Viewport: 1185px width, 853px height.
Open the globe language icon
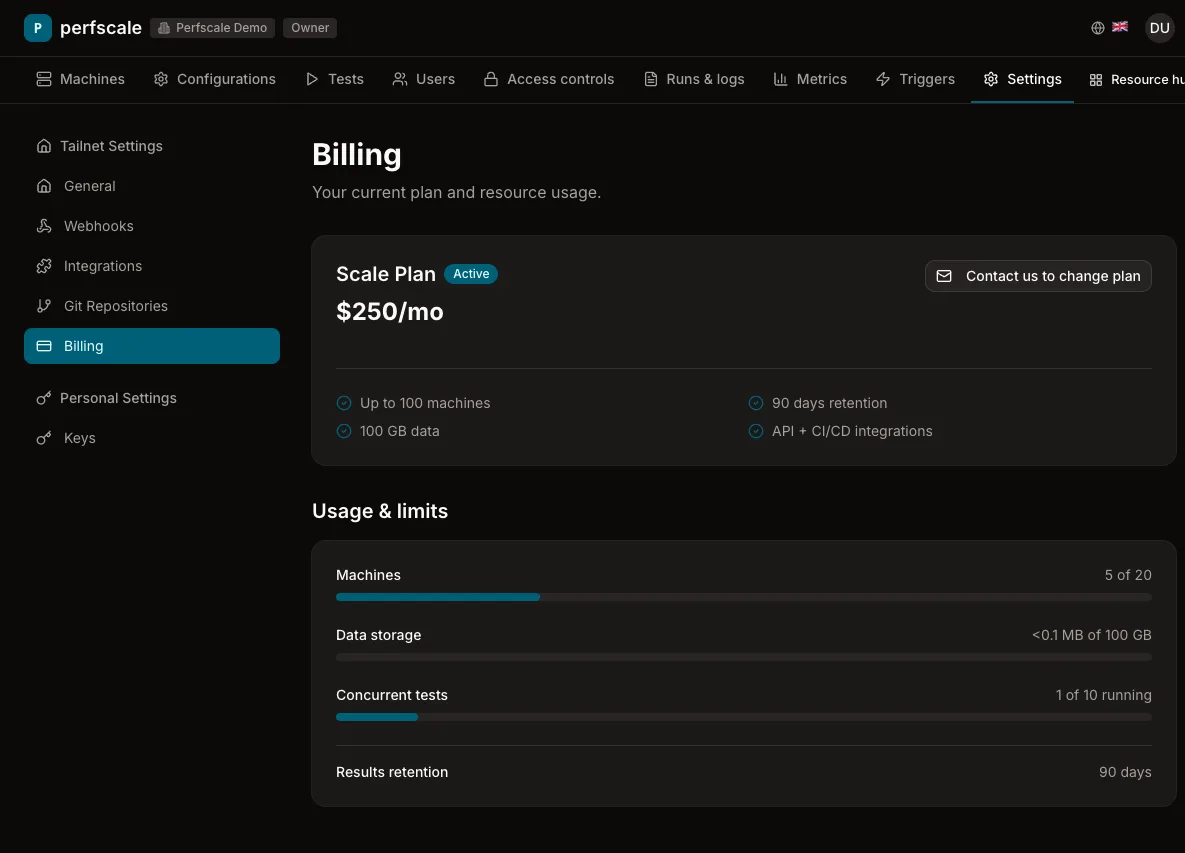click(1098, 28)
